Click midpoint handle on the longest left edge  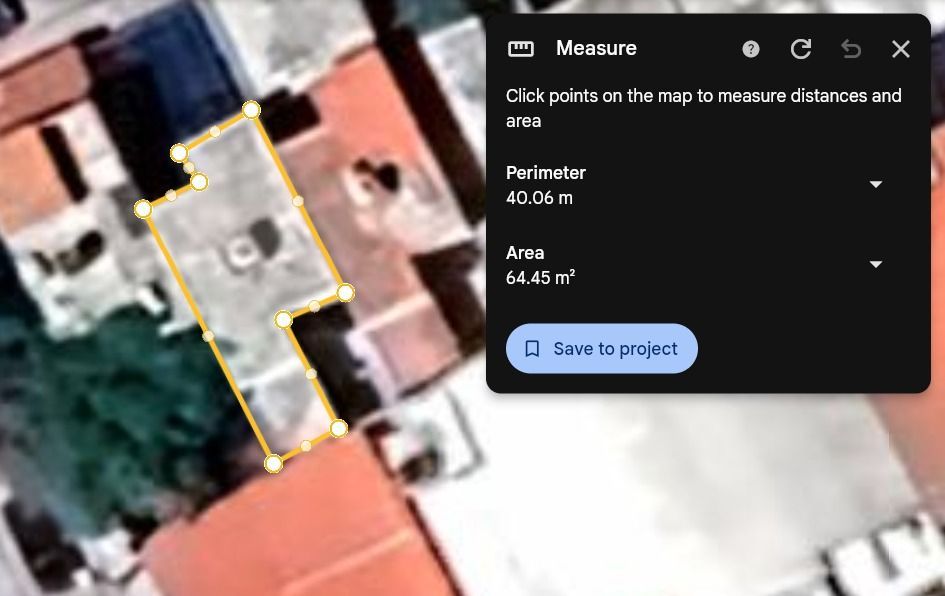point(208,336)
